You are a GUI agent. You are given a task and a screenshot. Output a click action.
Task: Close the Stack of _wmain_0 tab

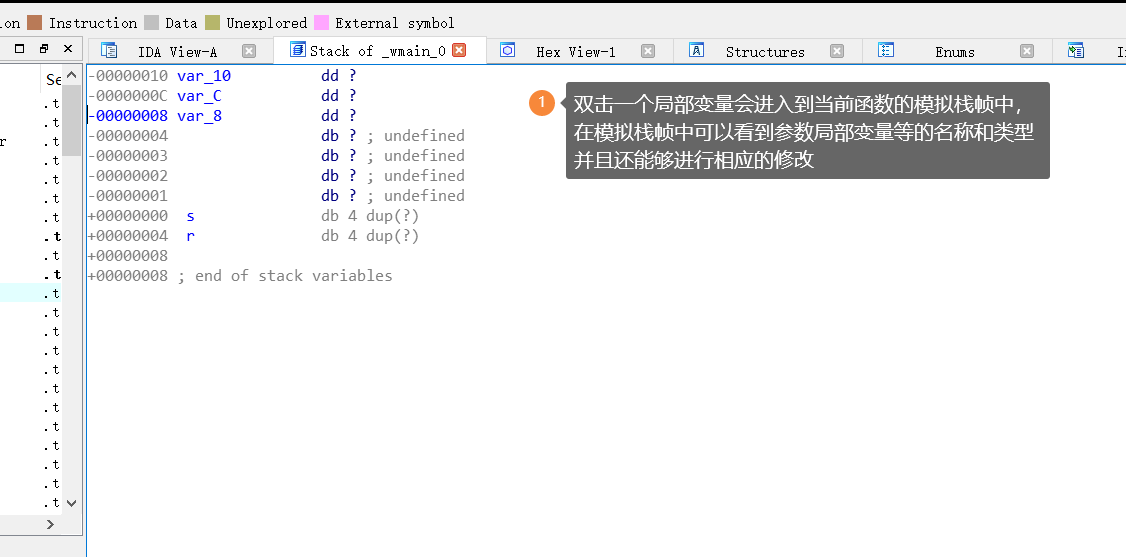click(x=459, y=50)
